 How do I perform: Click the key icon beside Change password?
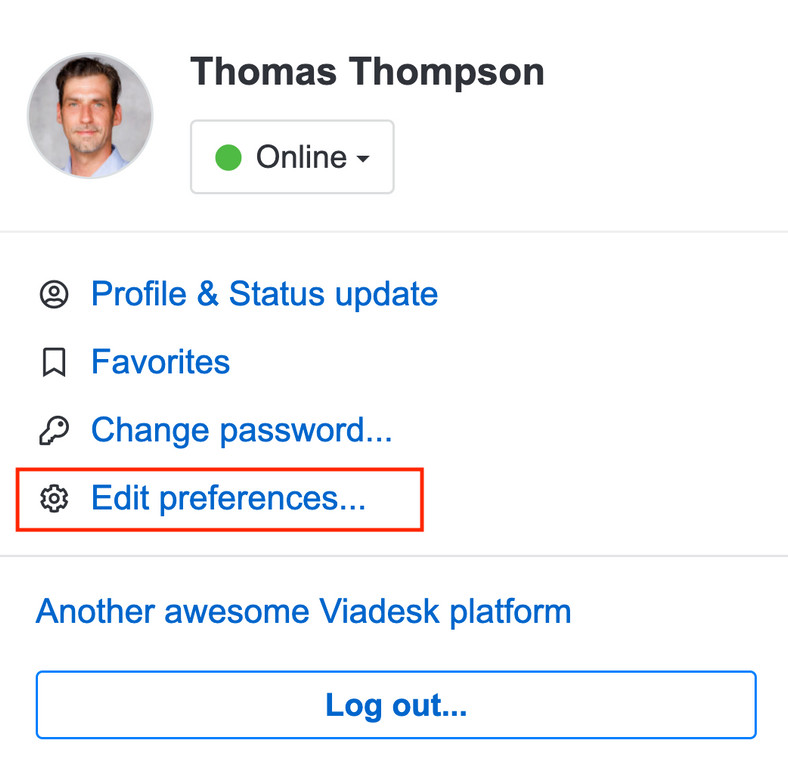pyautogui.click(x=54, y=430)
